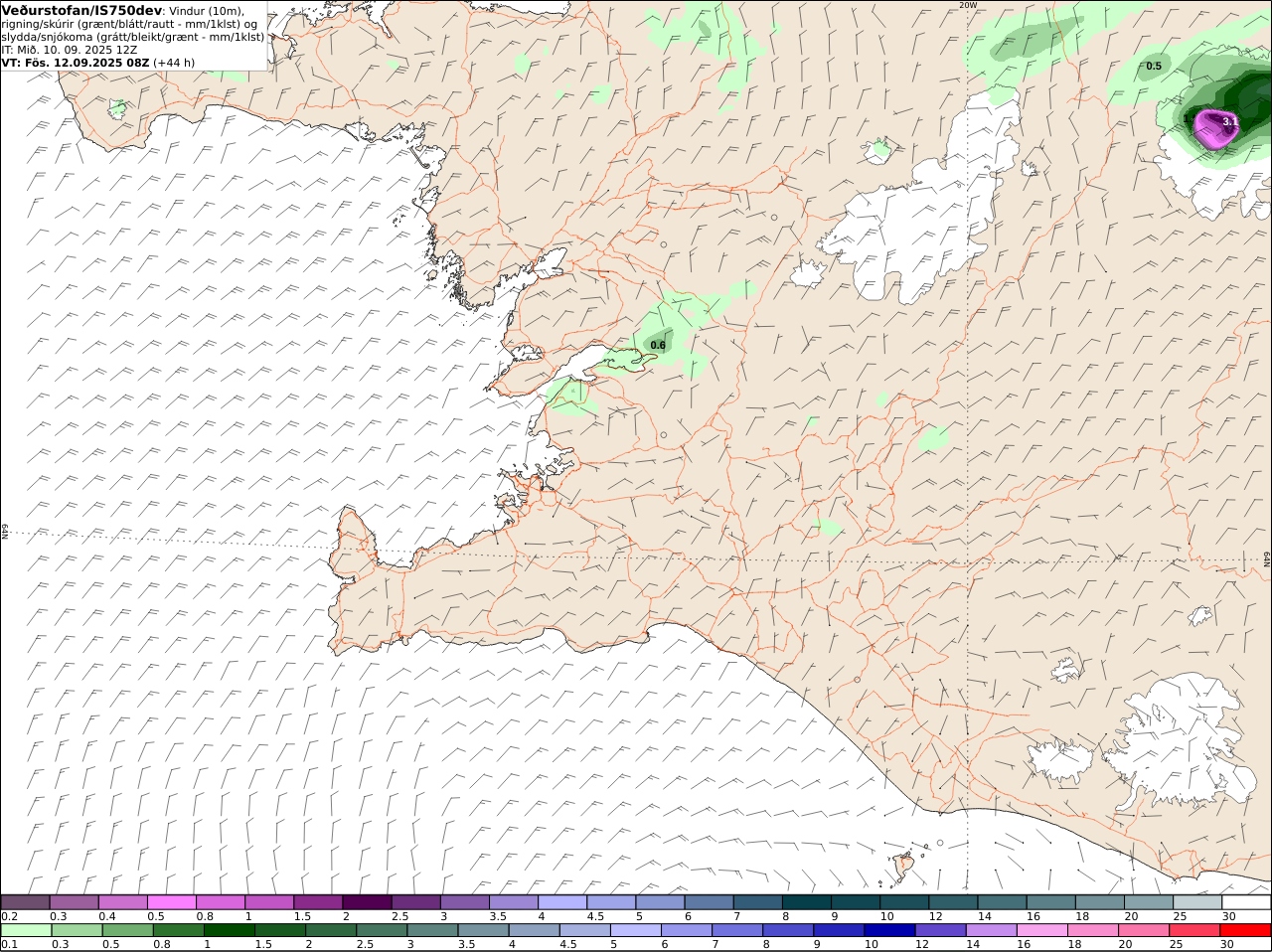Click the pink 18 swatch in the lower legend row
1272x952 pixels.
(1091, 930)
